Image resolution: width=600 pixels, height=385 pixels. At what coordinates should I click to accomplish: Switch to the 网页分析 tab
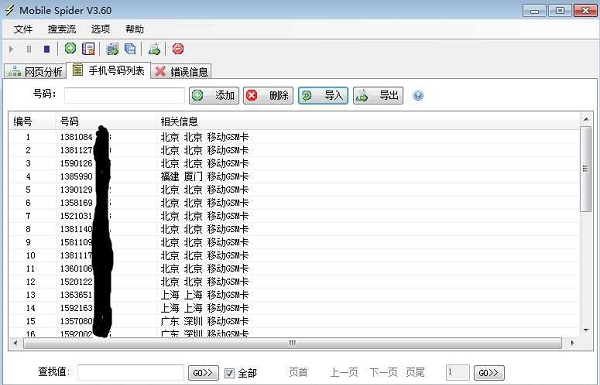[35, 71]
